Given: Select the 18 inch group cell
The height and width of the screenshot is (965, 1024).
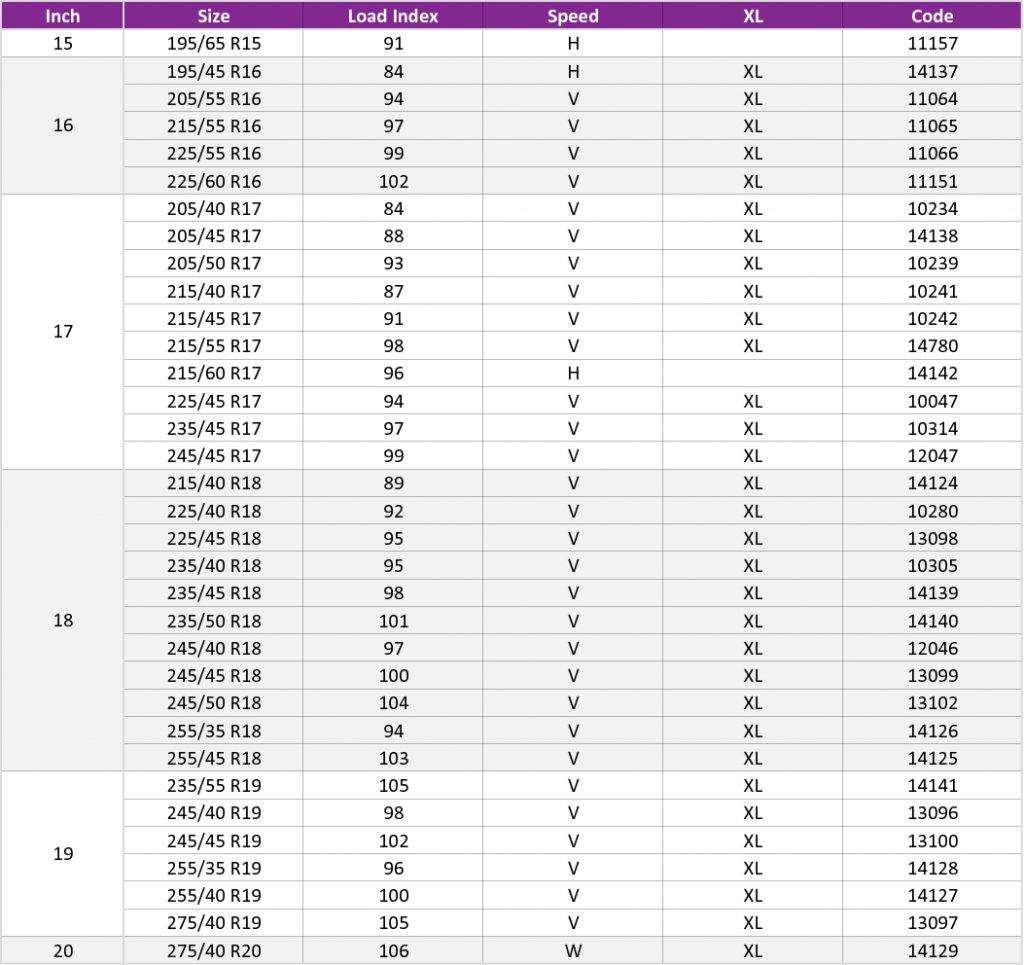Looking at the screenshot, I should (x=62, y=620).
